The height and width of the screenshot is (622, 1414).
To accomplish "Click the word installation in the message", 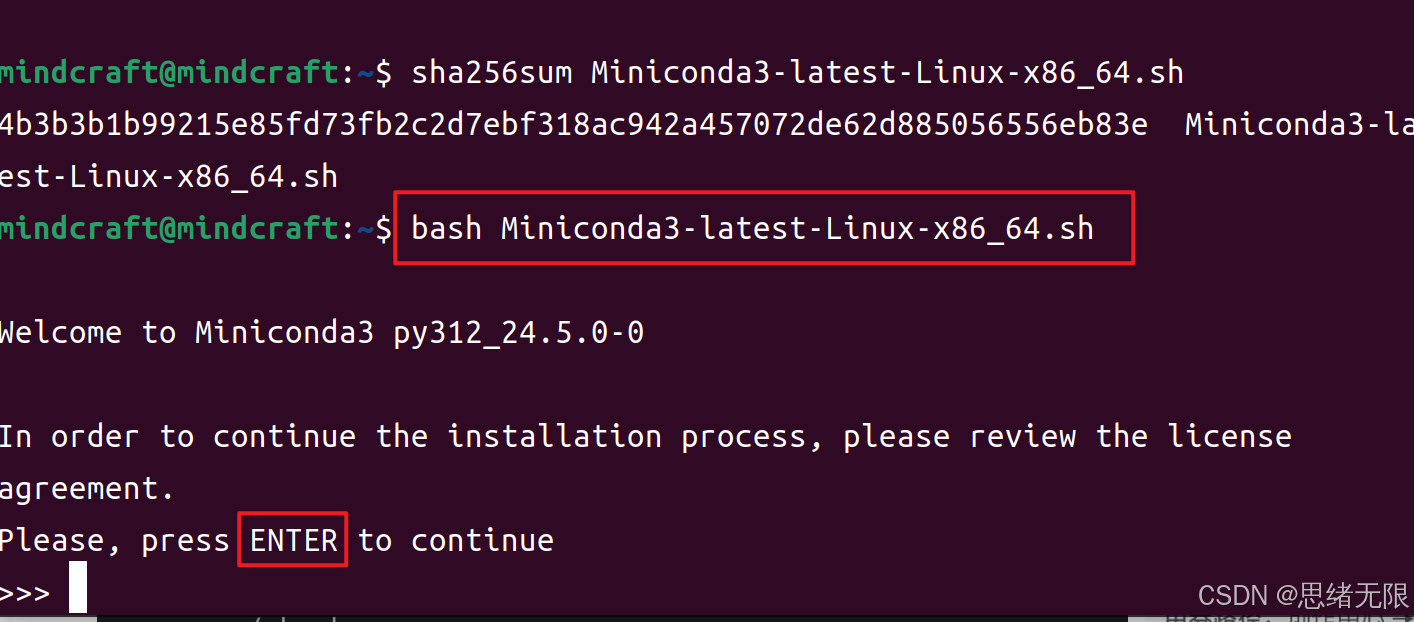I will pos(554,436).
